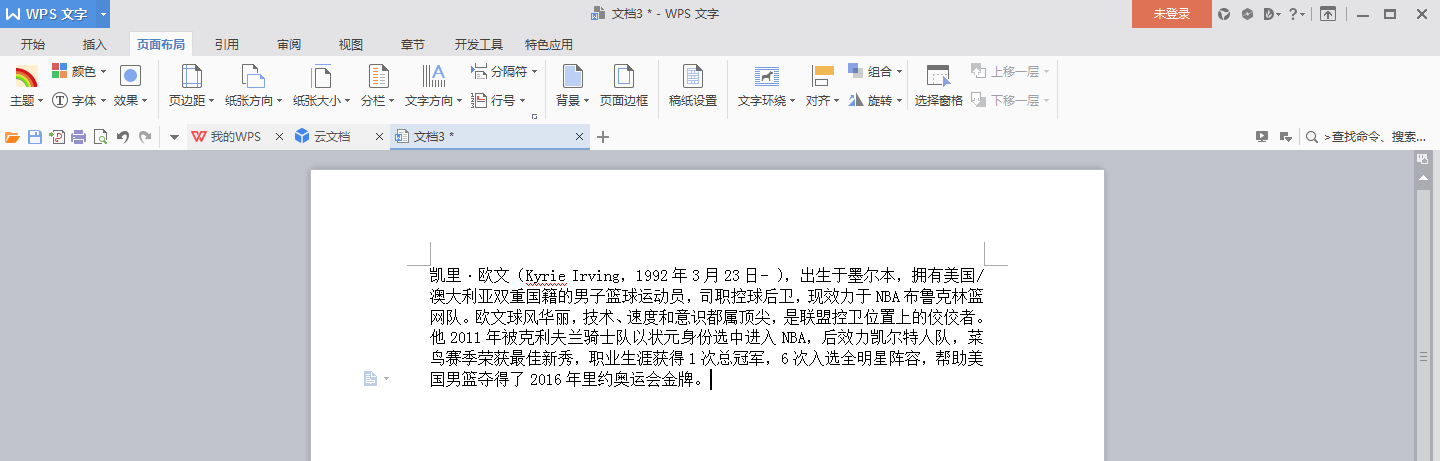Close the 我的WPS tab
Viewport: 1440px width, 461px height.
click(x=279, y=137)
